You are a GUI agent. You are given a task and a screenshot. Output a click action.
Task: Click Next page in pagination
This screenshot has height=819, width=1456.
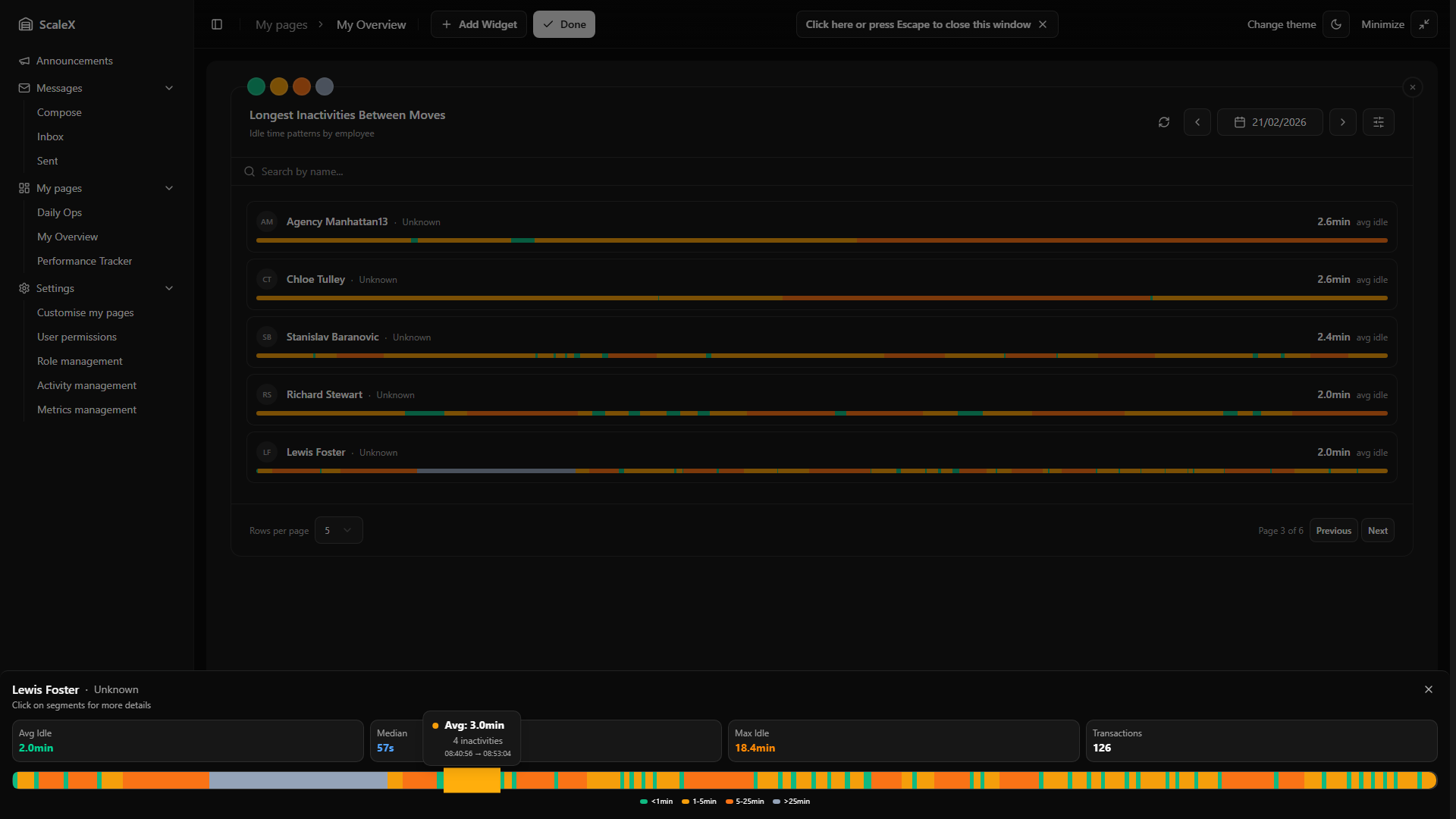pos(1377,530)
